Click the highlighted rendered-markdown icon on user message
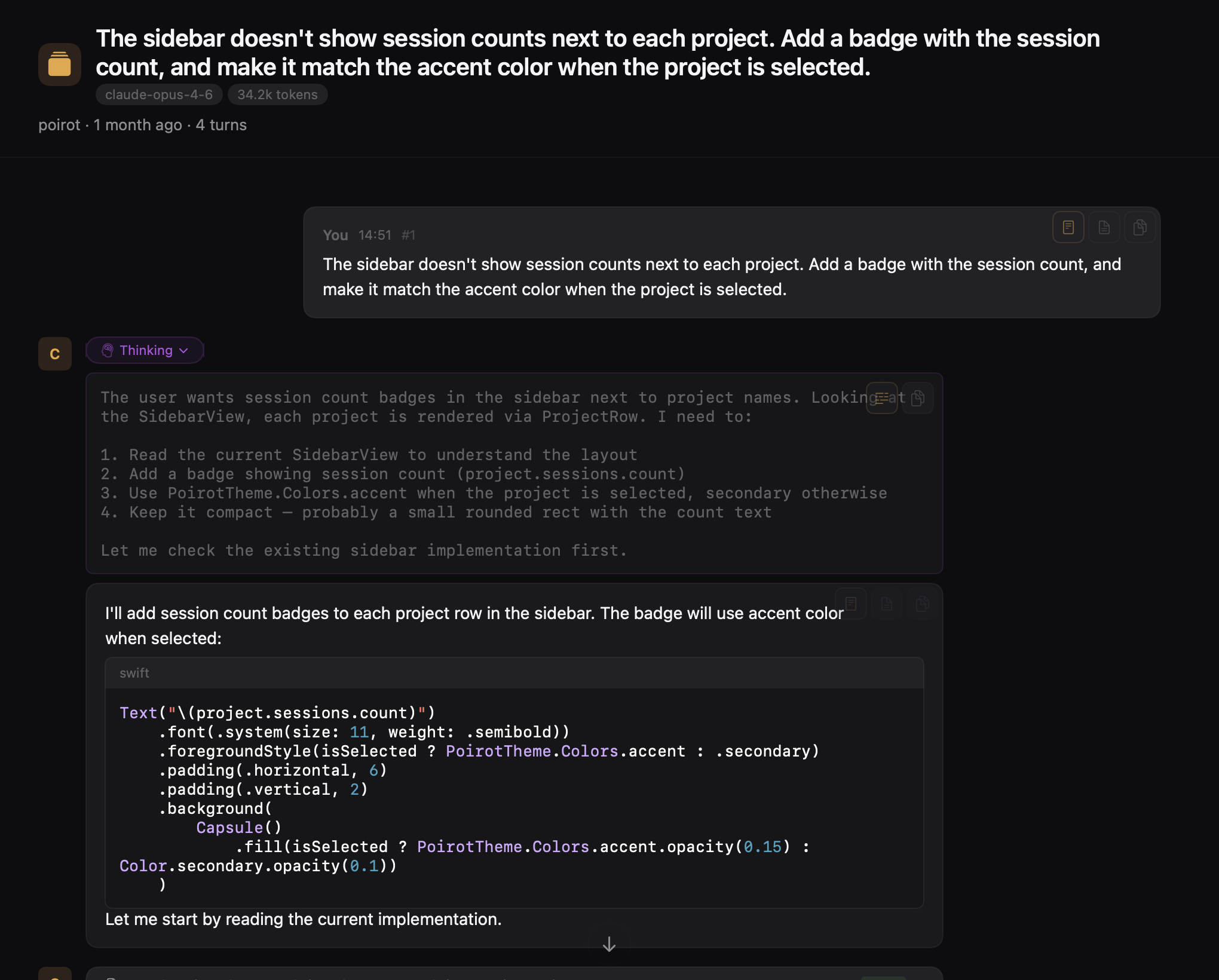The height and width of the screenshot is (980, 1219). [1068, 227]
